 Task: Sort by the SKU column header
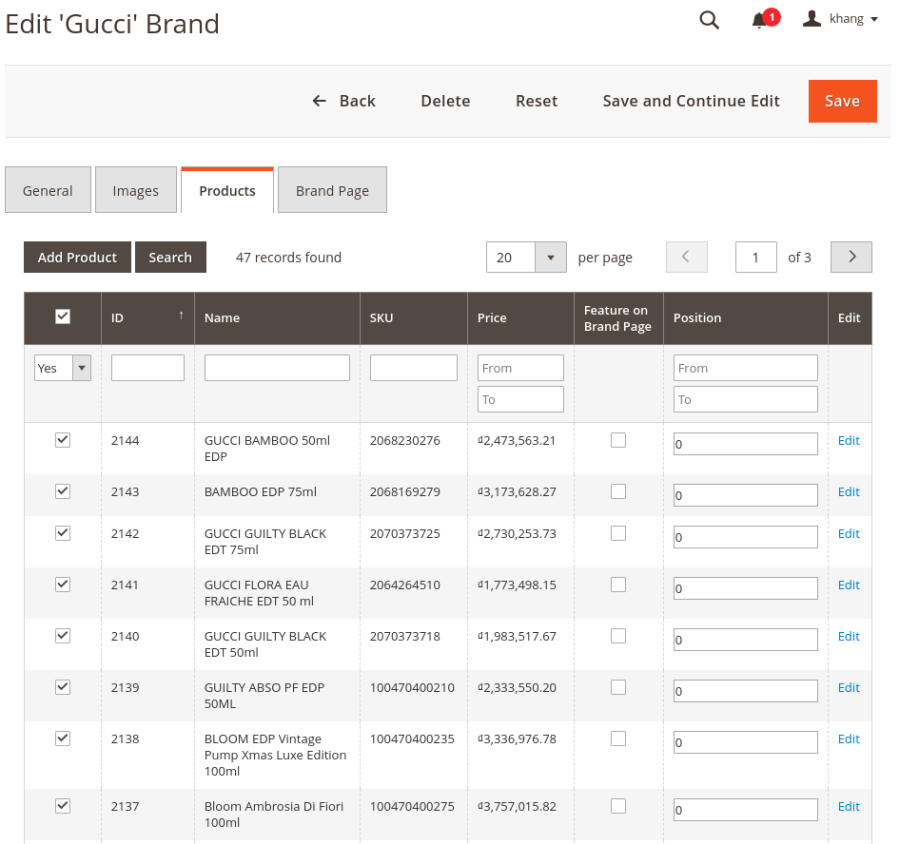pos(413,318)
